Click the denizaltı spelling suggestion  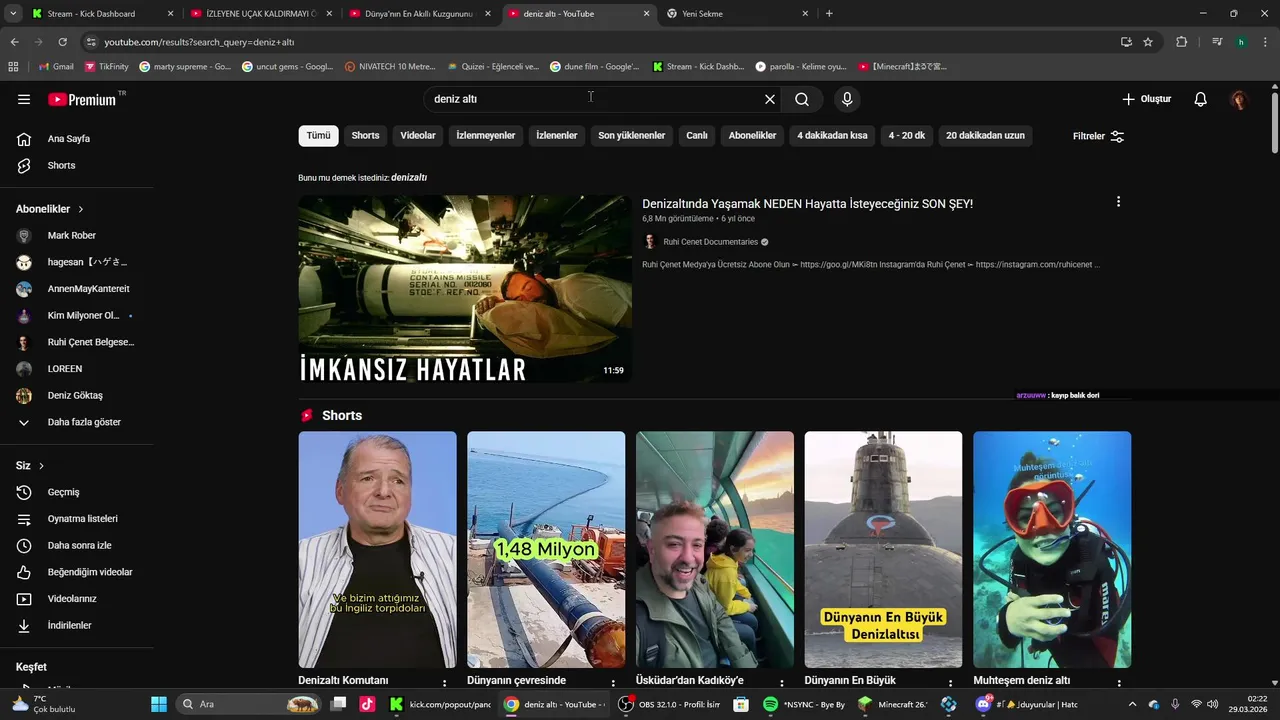point(409,177)
